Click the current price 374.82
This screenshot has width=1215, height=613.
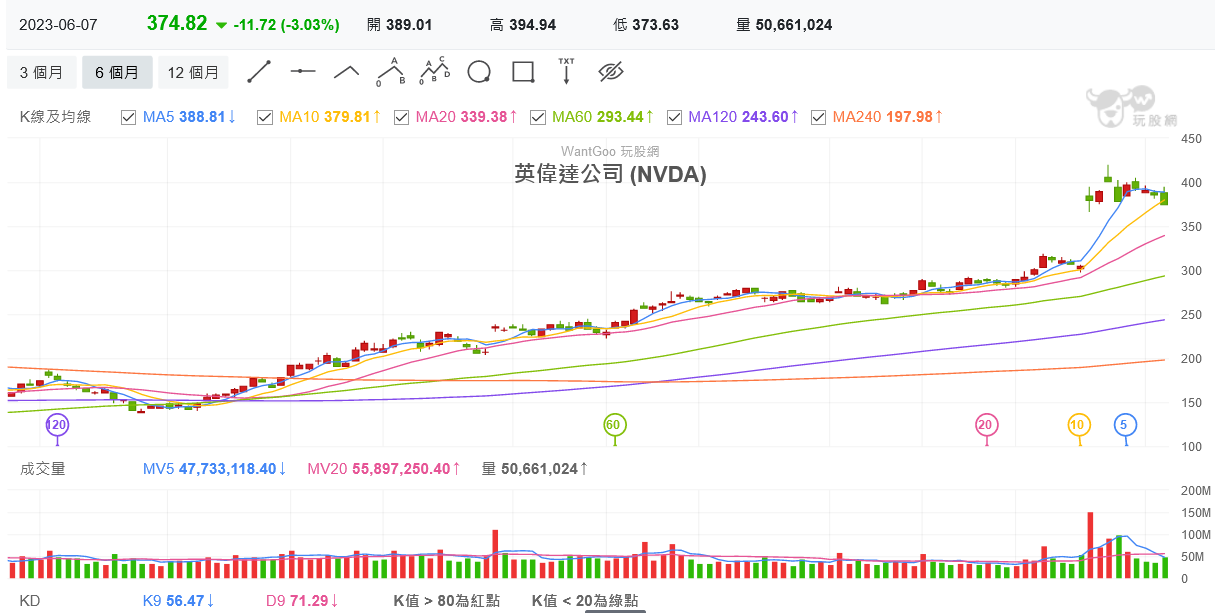pyautogui.click(x=177, y=24)
